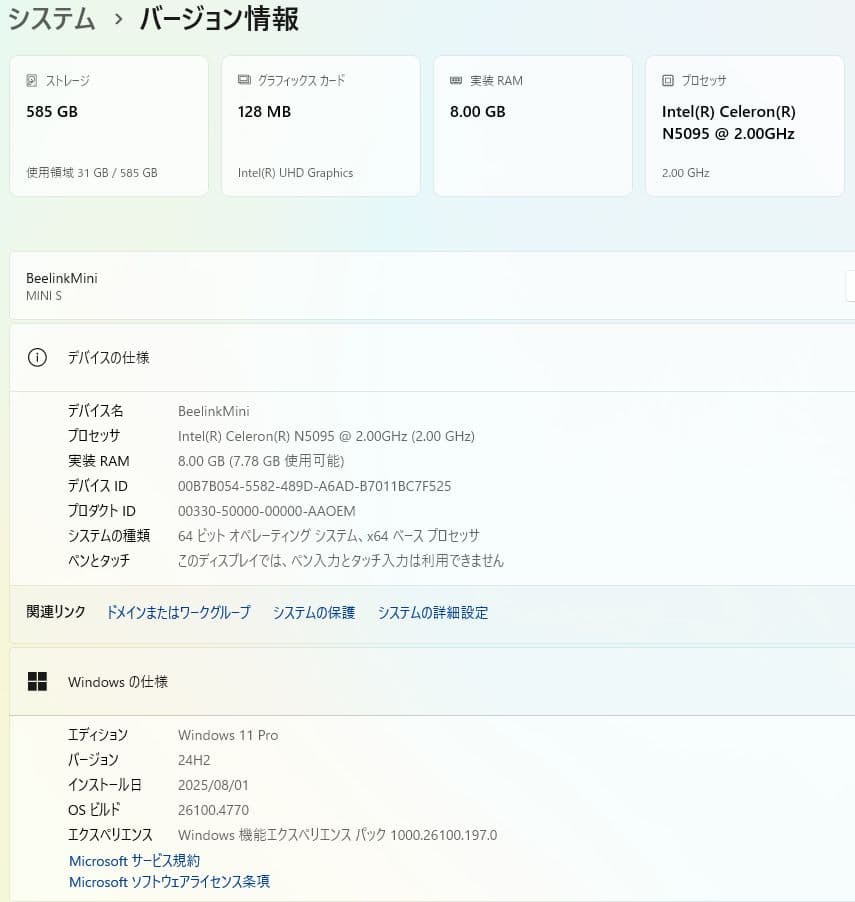
Task: Open Microsoft ソフトウェアライセンス条項
Action: pos(168,882)
